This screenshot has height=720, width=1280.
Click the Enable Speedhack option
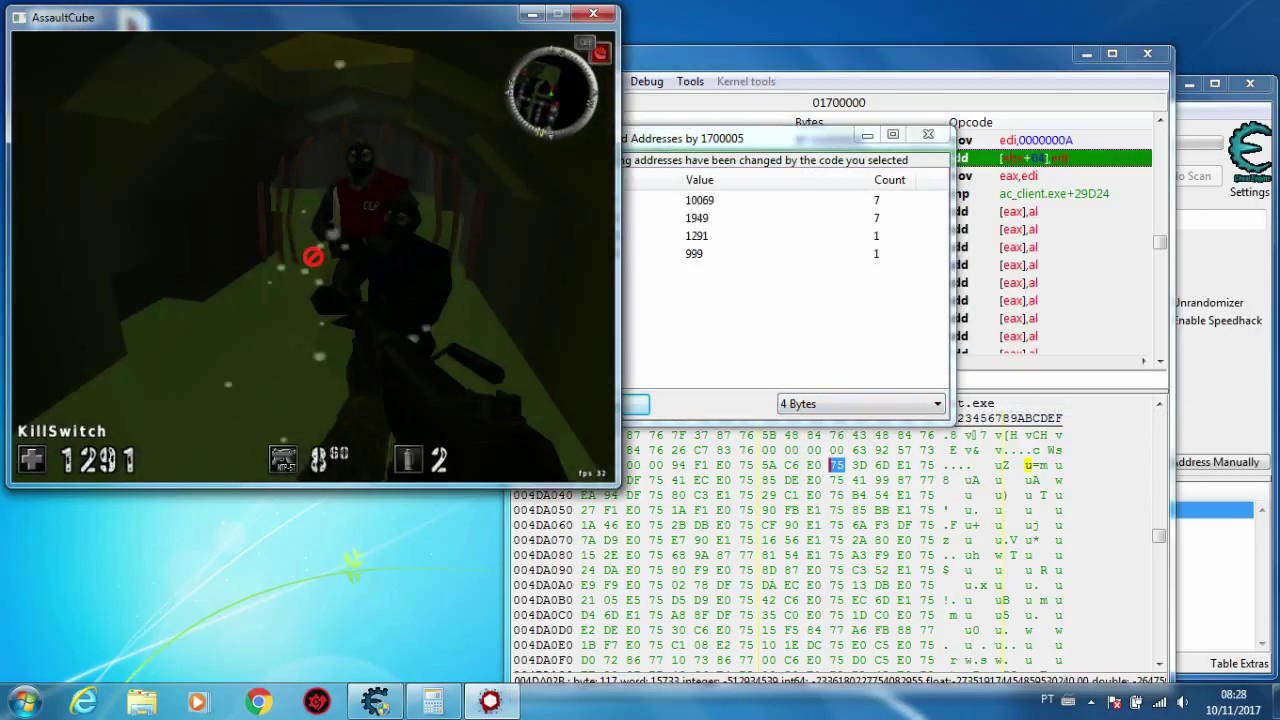pyautogui.click(x=1218, y=321)
